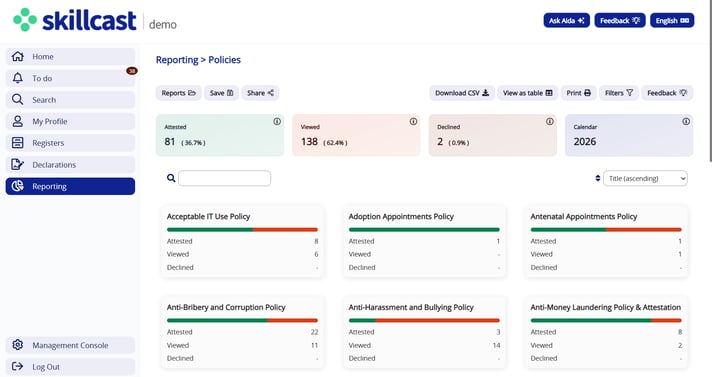Click the magnifier icon beside Search
Screen dimensions: 712x377
[x=18, y=99]
